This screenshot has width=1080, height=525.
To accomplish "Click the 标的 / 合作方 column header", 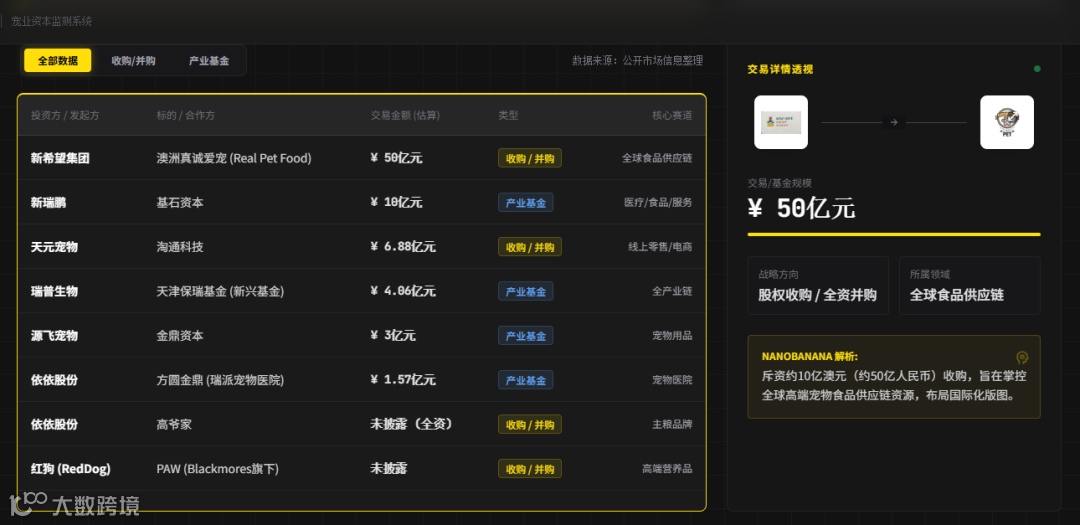I will (x=185, y=115).
